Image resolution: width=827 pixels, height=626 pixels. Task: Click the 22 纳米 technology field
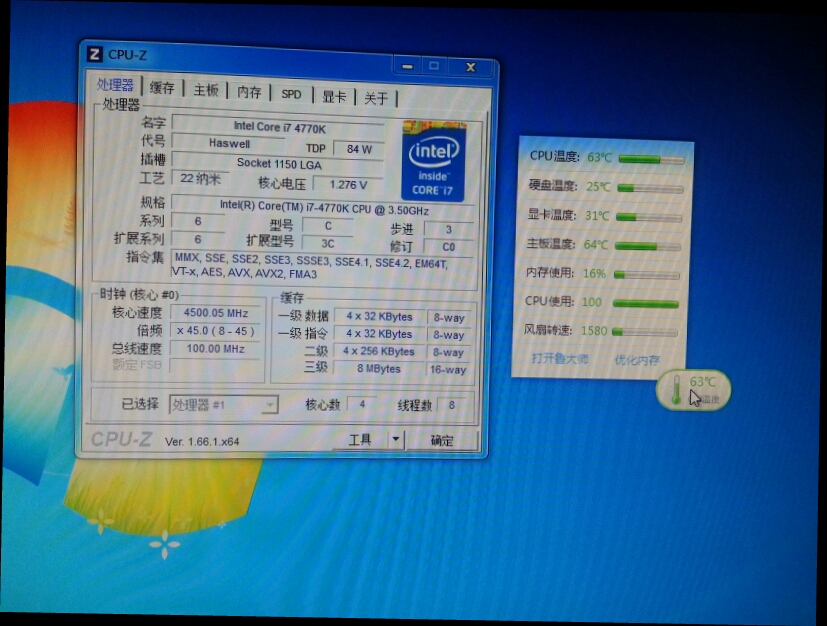[x=200, y=178]
